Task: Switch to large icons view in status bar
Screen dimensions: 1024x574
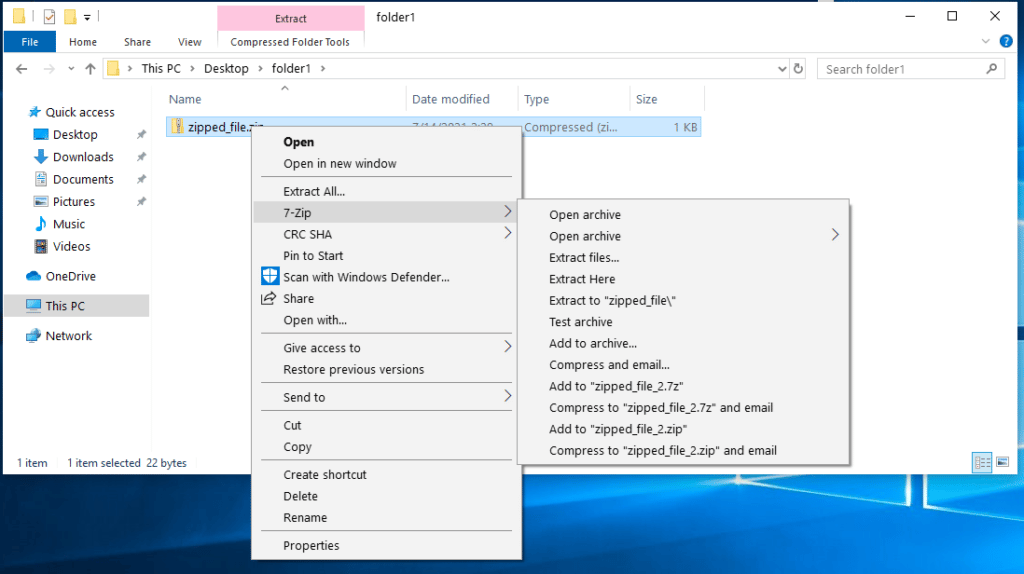Action: (x=1003, y=462)
